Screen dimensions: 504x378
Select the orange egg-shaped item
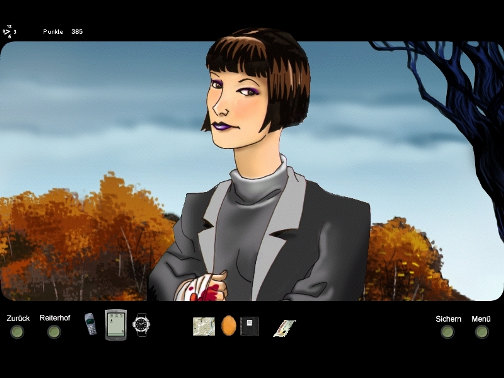(x=229, y=326)
